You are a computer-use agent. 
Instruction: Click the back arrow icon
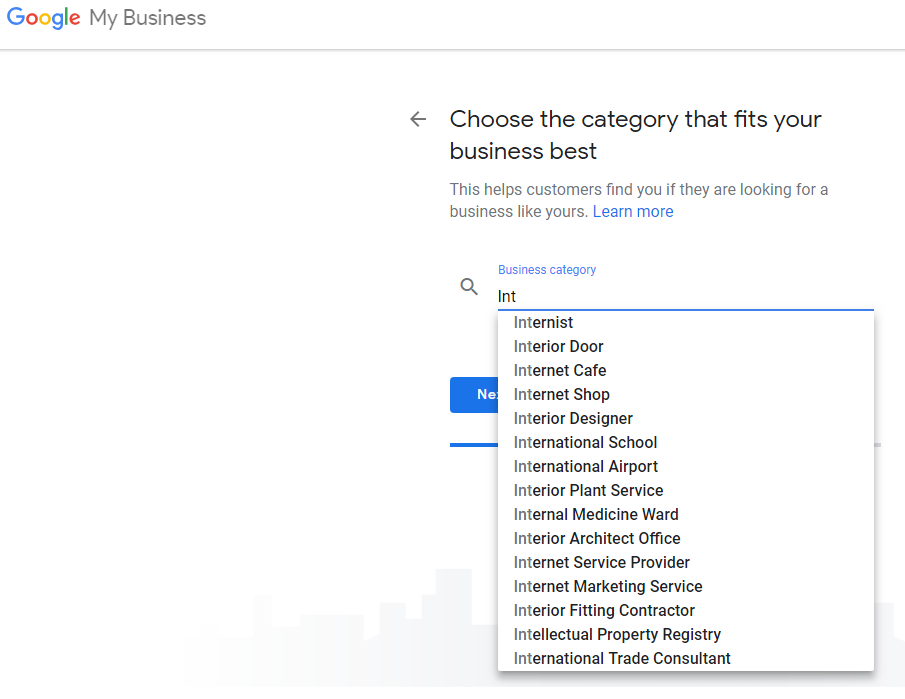[x=418, y=120]
